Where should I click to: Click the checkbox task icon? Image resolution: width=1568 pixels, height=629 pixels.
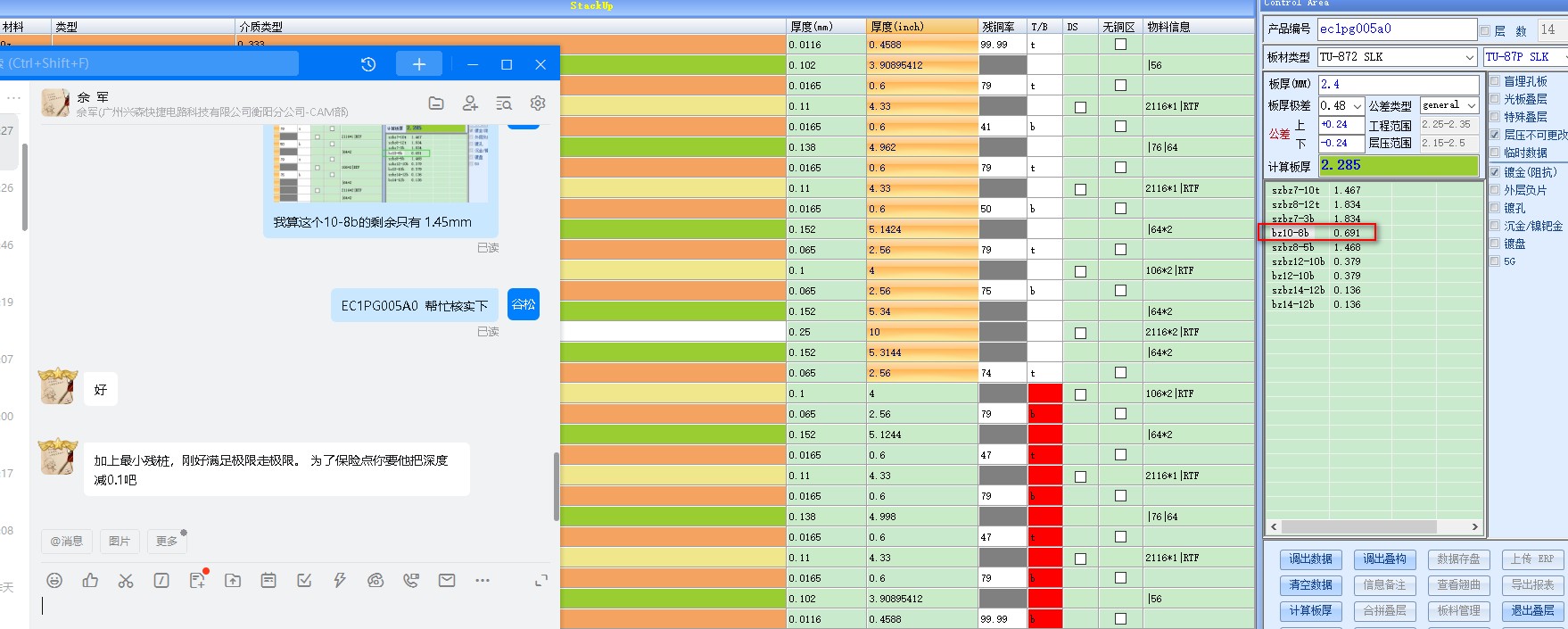pyautogui.click(x=304, y=581)
